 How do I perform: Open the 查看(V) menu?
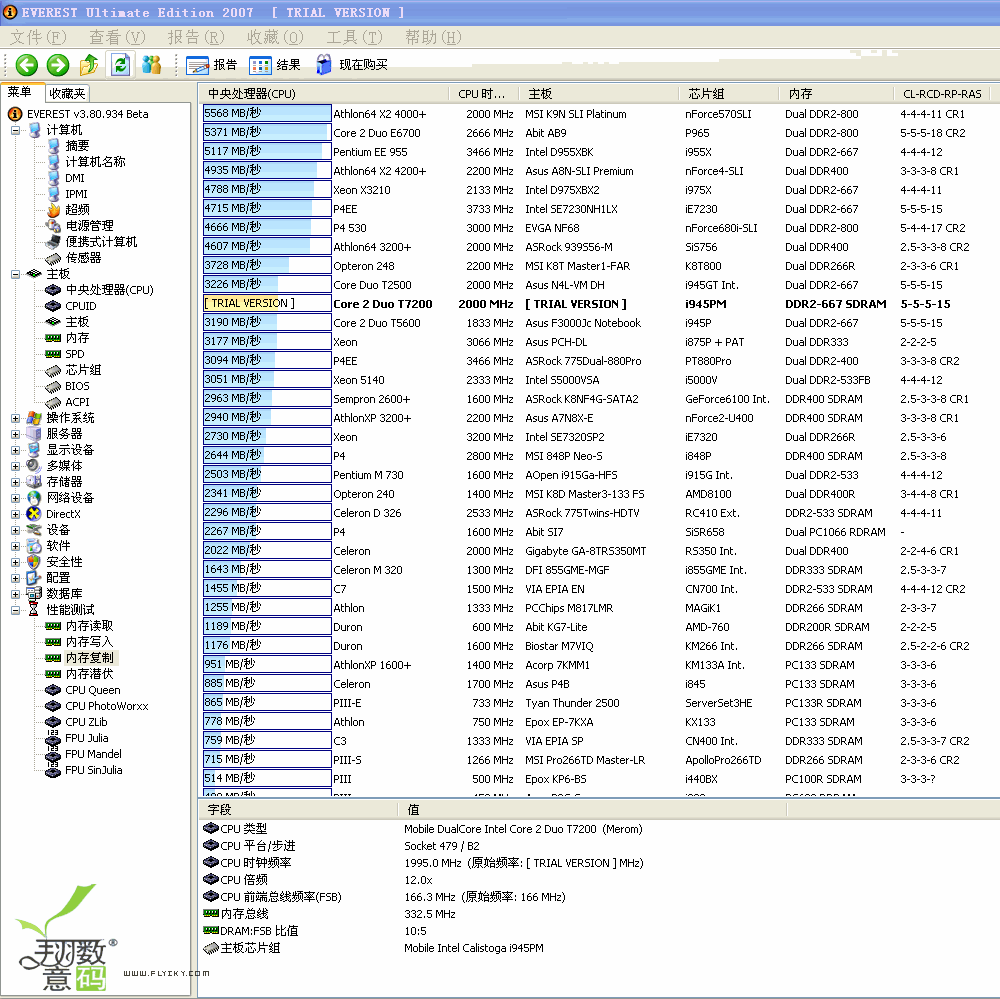(x=117, y=38)
